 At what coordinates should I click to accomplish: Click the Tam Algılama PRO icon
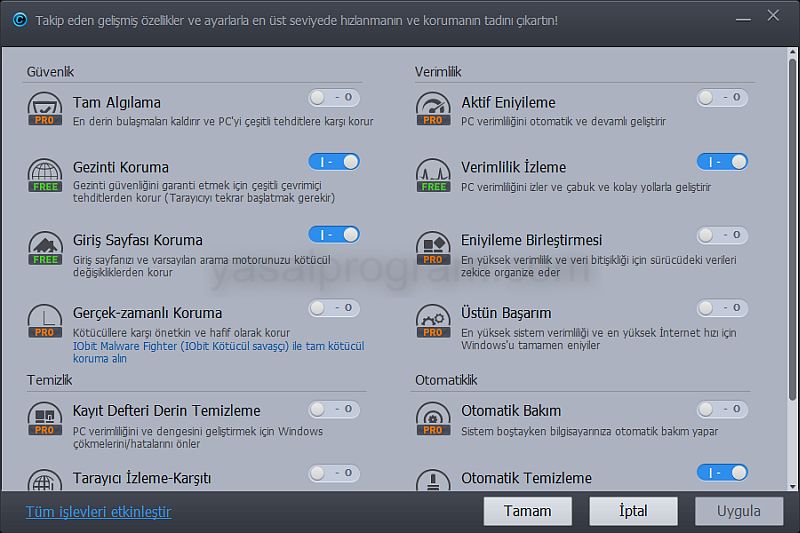point(45,109)
